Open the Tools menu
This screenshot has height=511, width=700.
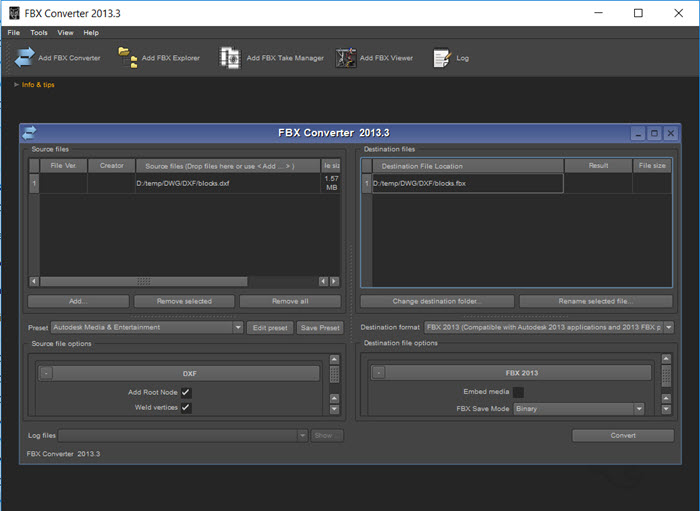coord(38,33)
